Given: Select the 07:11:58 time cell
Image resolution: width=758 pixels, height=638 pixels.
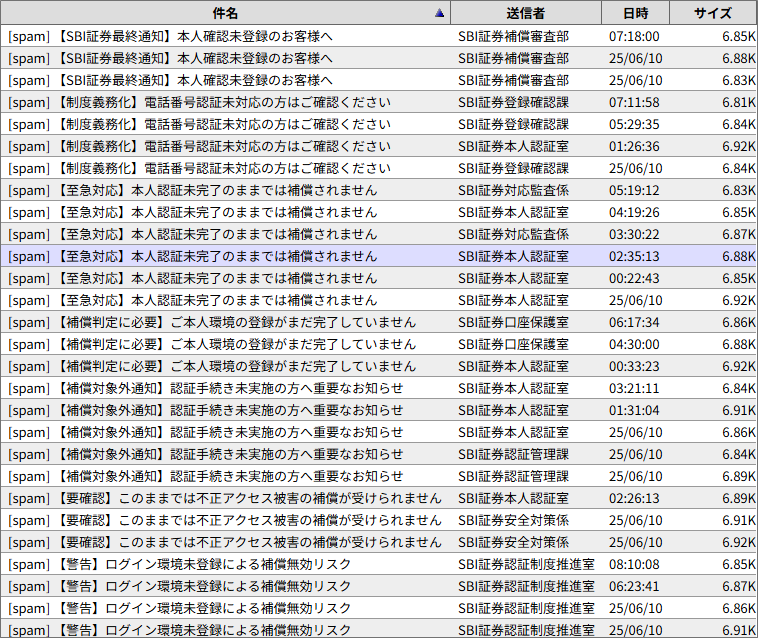Looking at the screenshot, I should [634, 102].
